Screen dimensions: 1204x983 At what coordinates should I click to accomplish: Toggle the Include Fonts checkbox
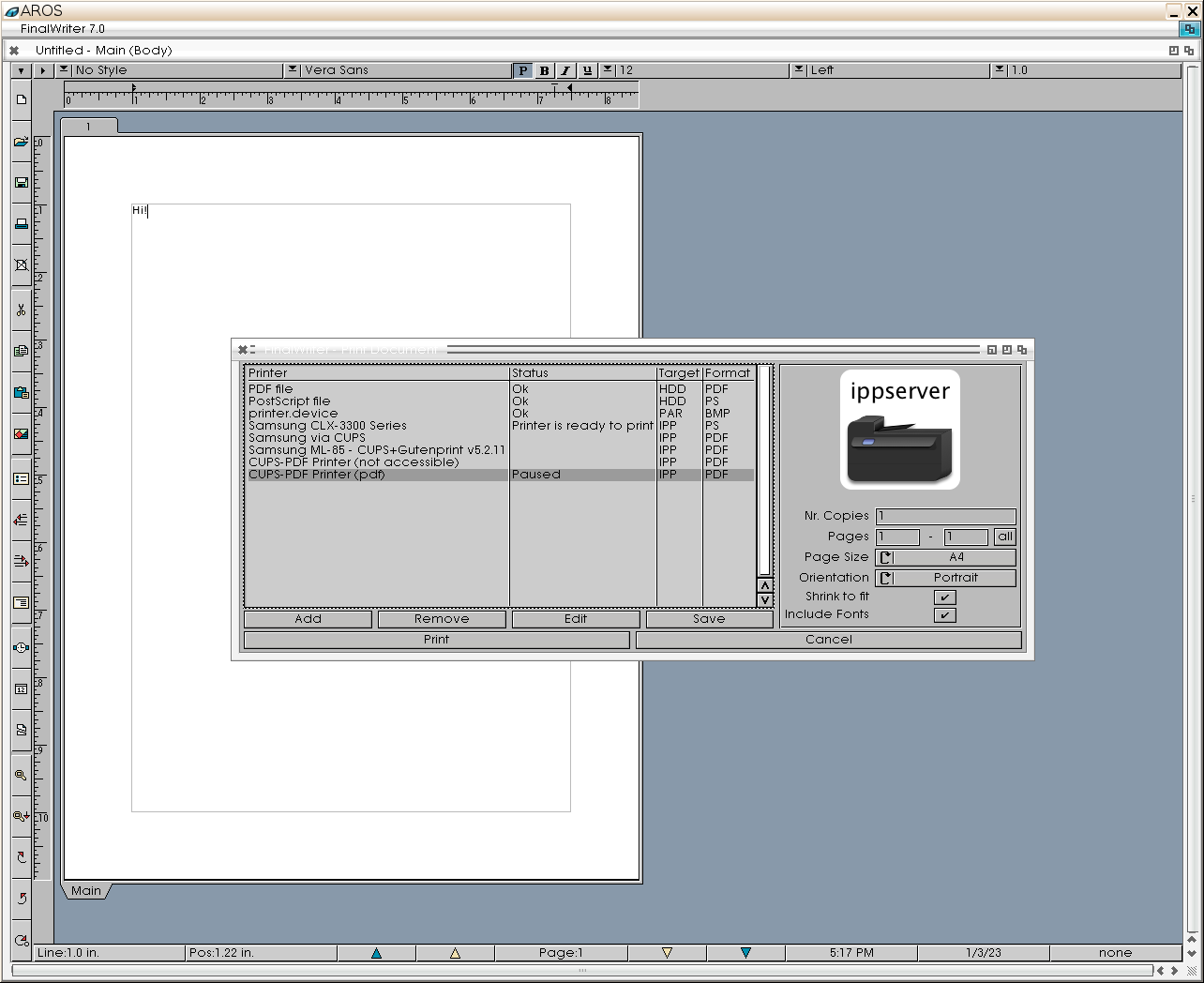pos(944,615)
